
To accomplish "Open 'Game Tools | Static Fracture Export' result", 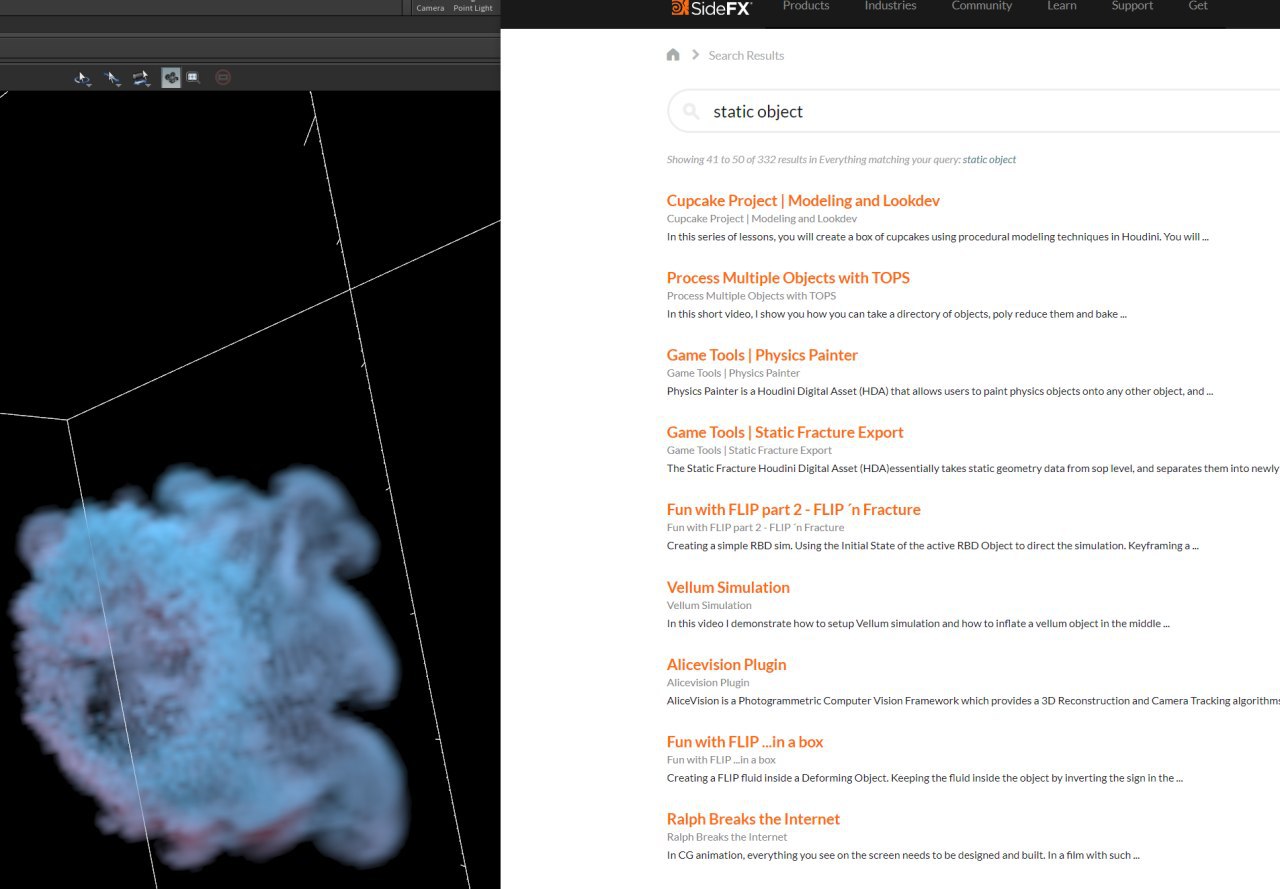I will click(x=785, y=432).
